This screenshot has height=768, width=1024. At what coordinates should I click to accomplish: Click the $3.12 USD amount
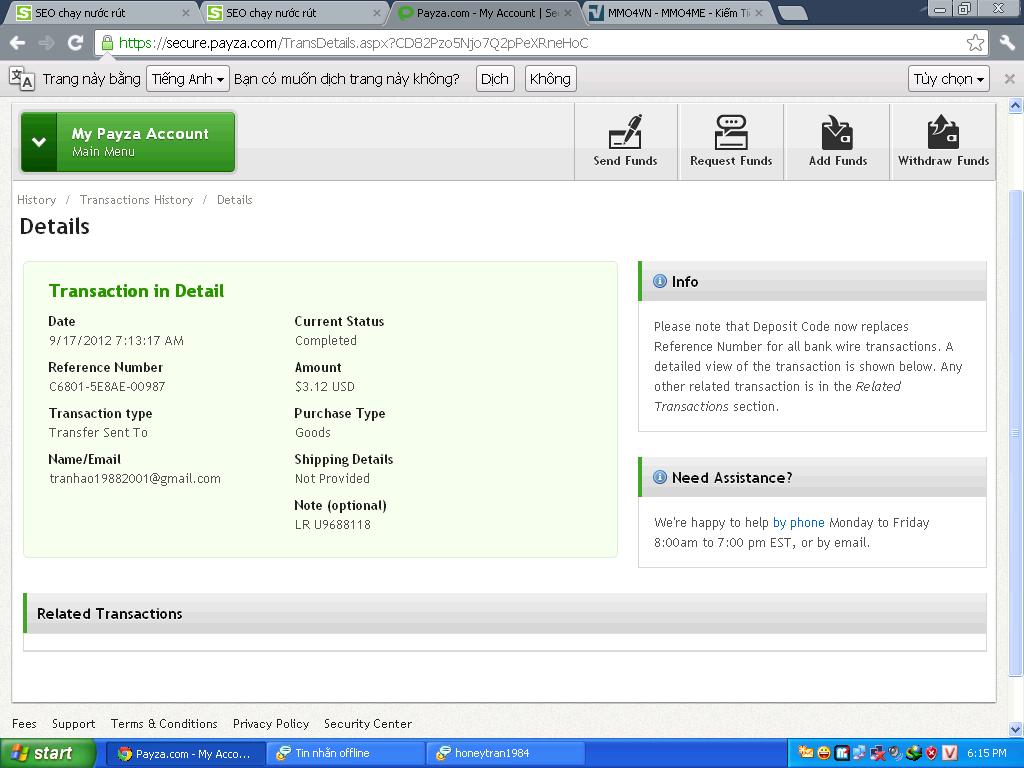325,387
